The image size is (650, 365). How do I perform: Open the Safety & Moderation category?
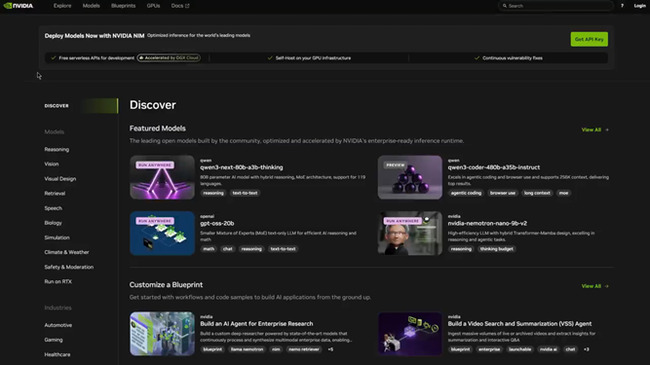click(x=69, y=267)
